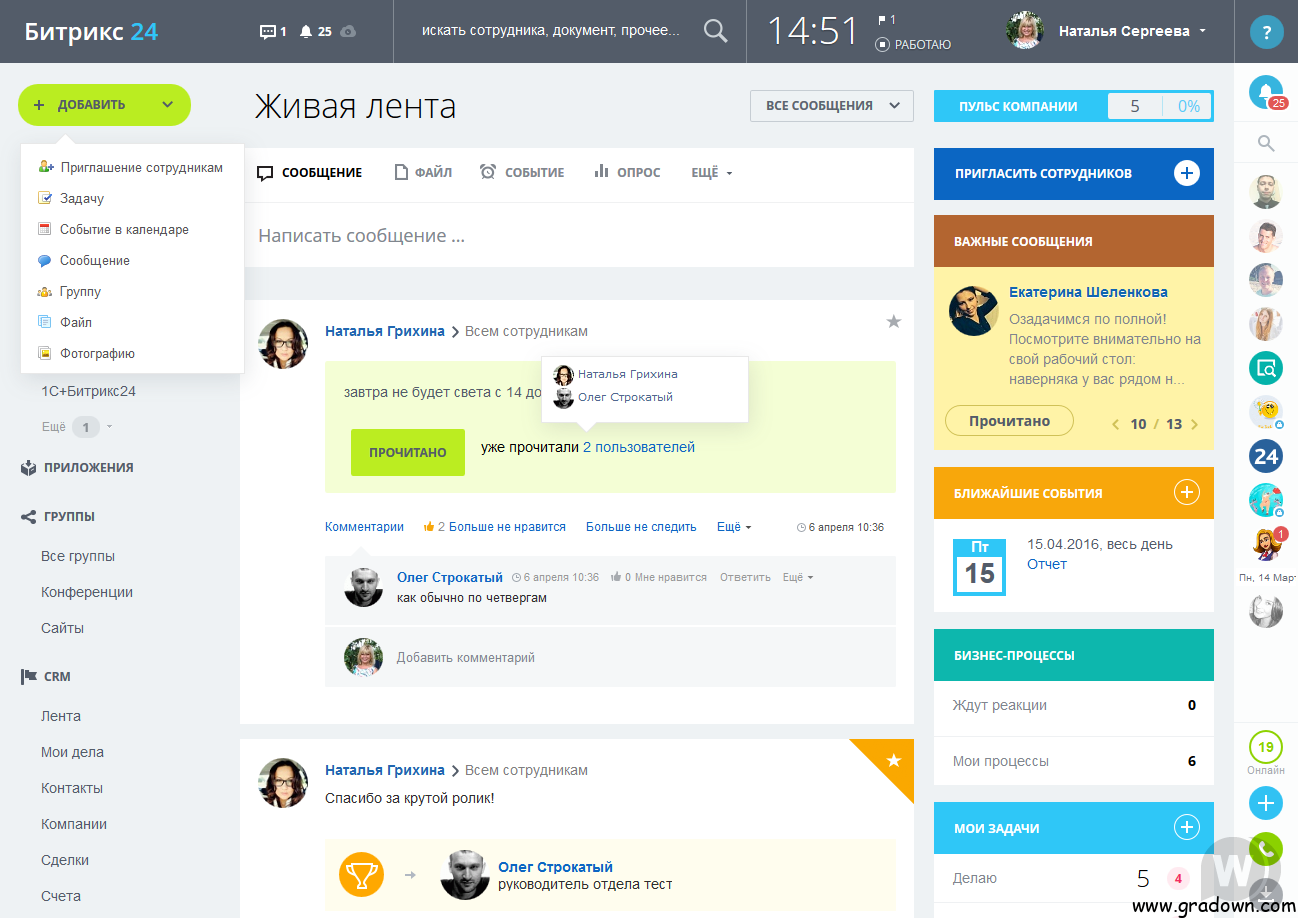Click Больше не нравится link

509,527
